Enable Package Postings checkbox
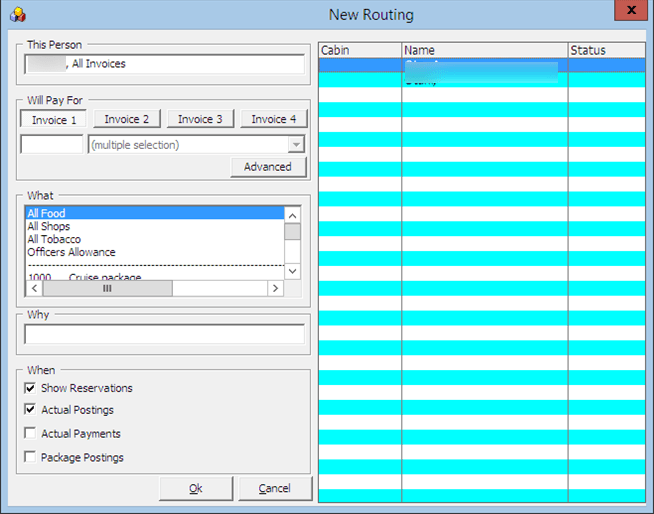 (x=30, y=457)
